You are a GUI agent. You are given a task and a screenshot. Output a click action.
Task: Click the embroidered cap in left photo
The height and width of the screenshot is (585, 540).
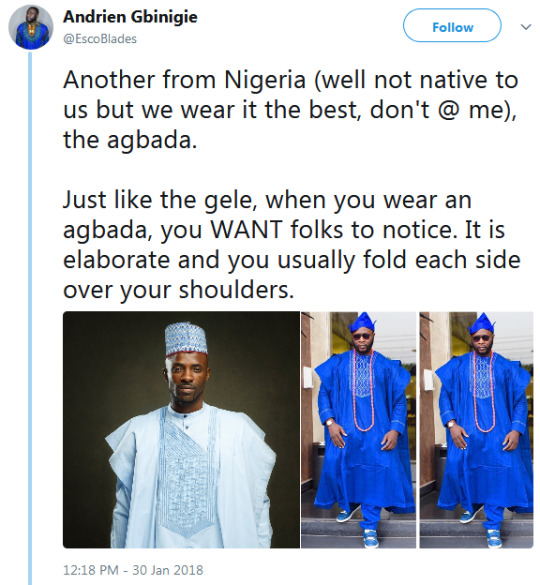[x=185, y=339]
